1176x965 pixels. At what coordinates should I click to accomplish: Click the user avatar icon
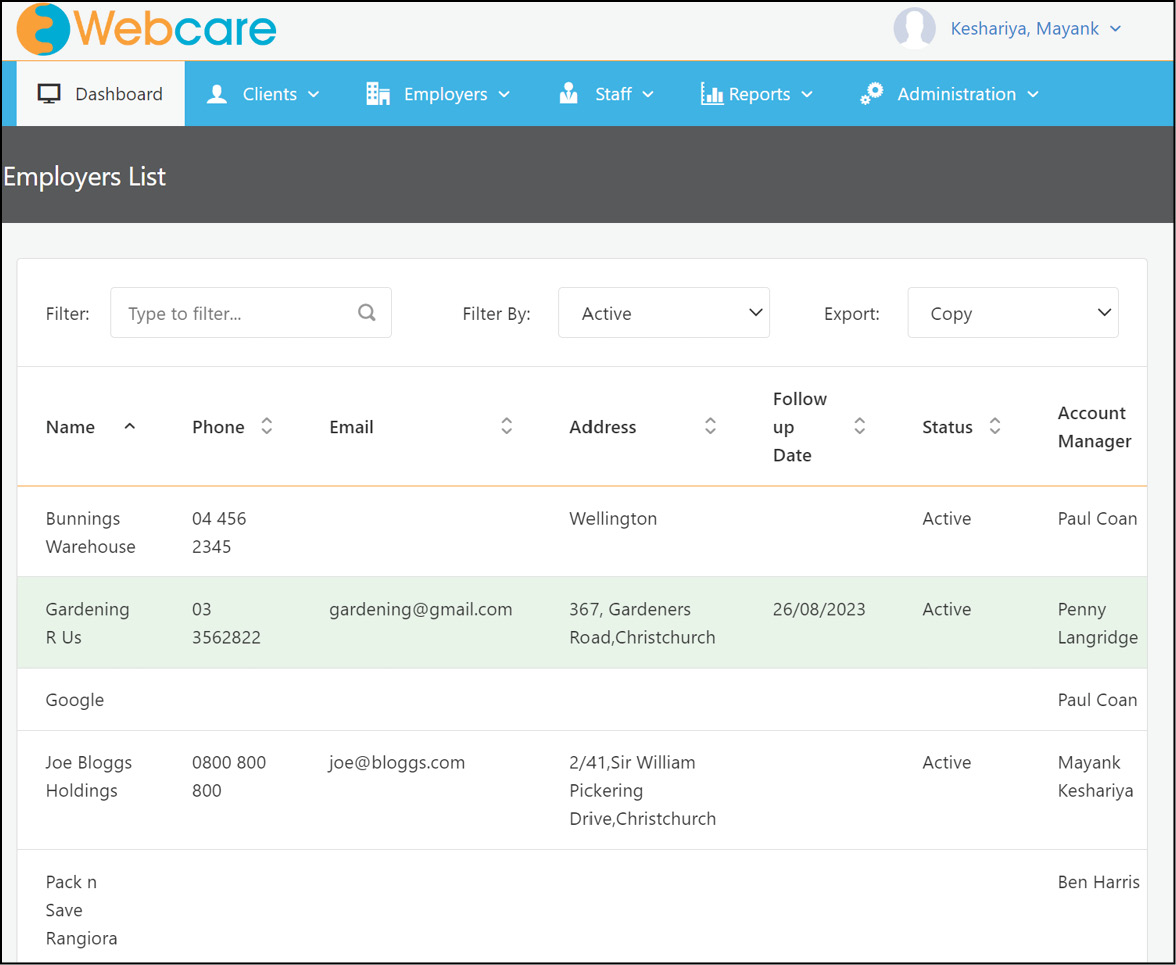(914, 28)
